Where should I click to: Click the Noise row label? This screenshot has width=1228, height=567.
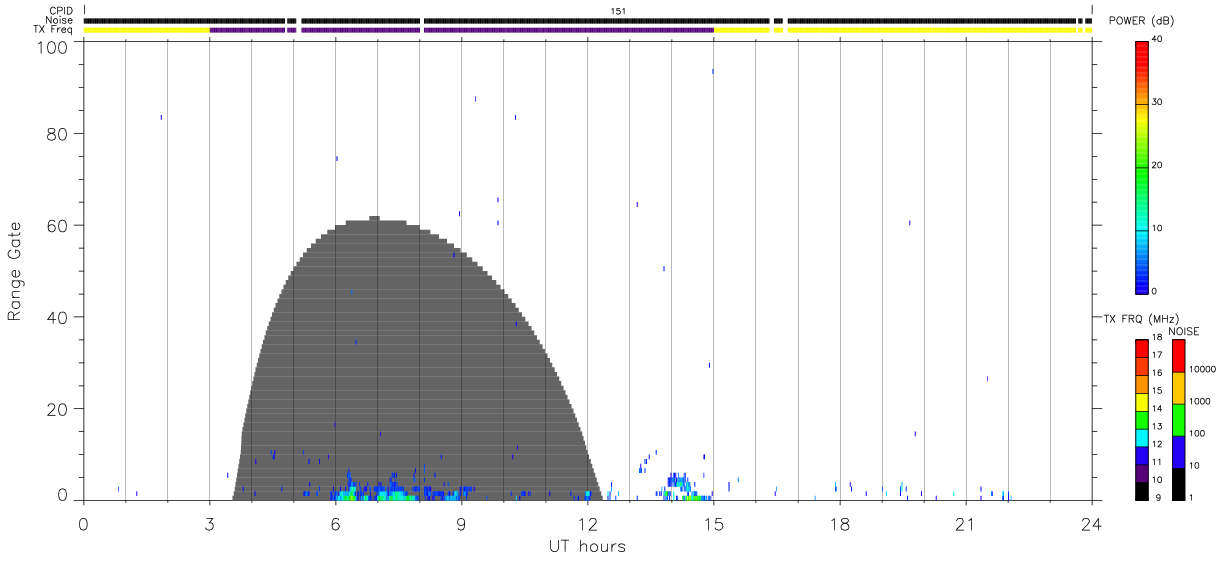coord(59,20)
